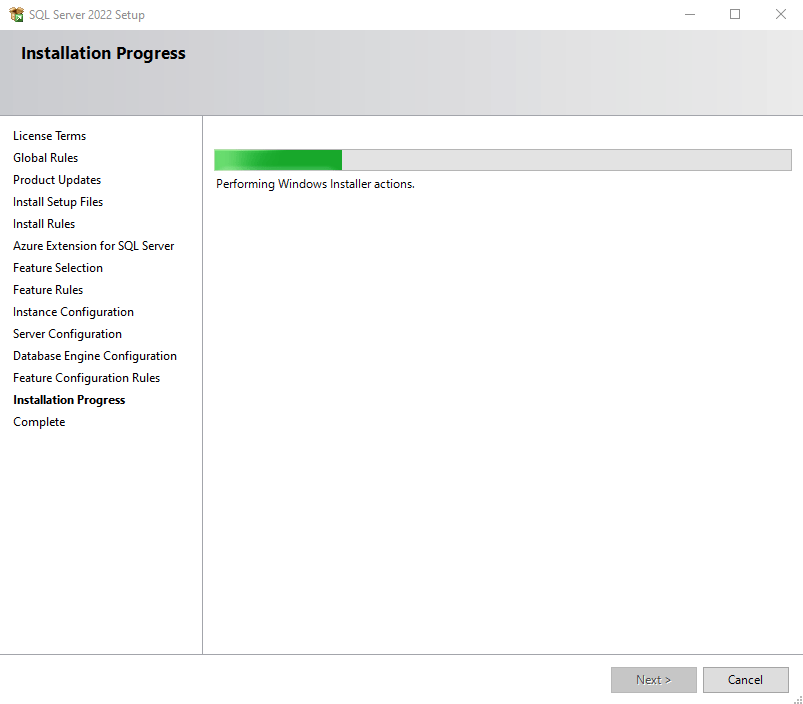Minimize the SQL Server 2022 Setup window
The height and width of the screenshot is (704, 803).
pyautogui.click(x=690, y=14)
